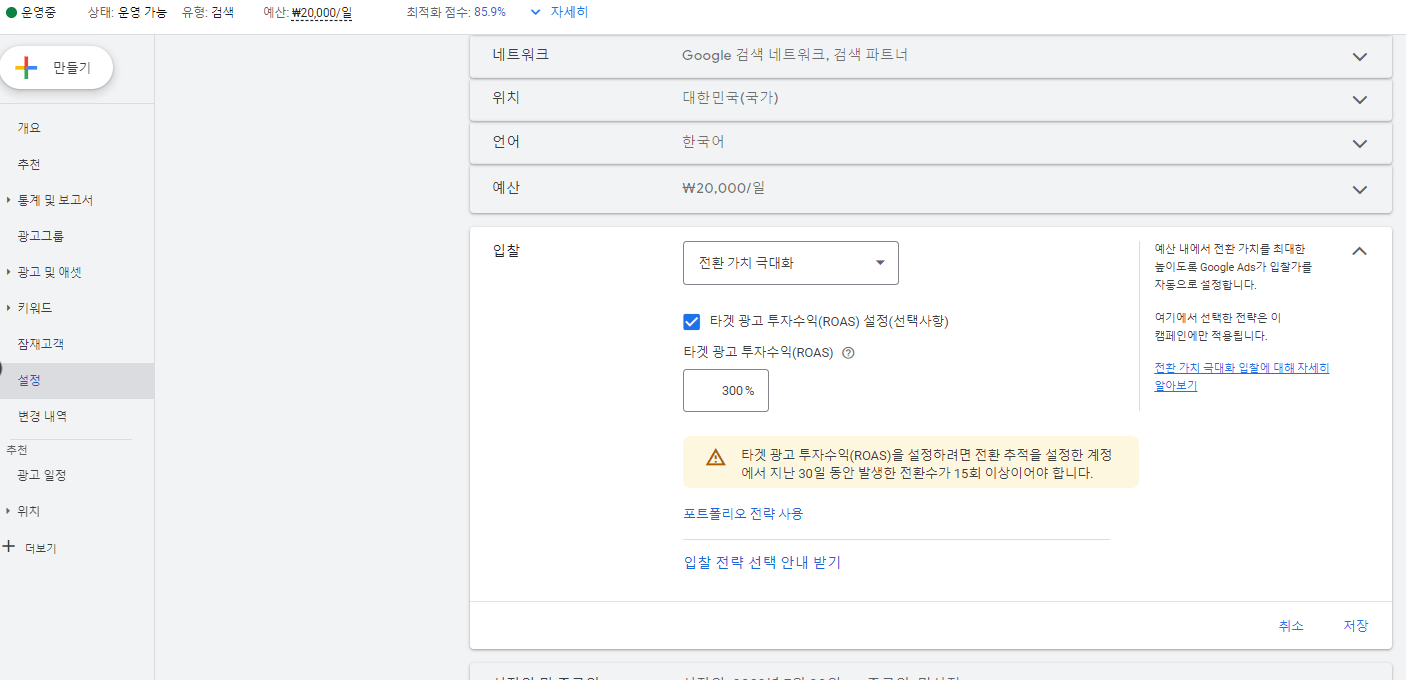The image size is (1406, 680).
Task: Collapse the 입찰 section
Action: (1359, 251)
